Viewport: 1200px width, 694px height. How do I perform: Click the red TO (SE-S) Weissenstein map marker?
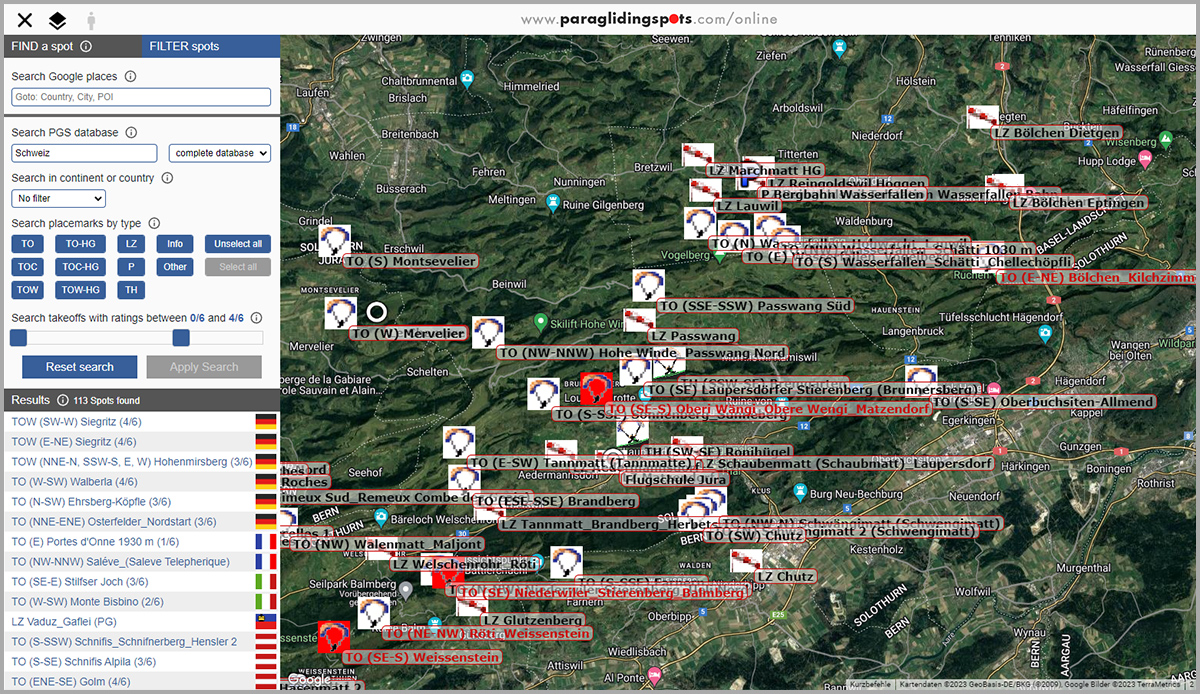click(333, 637)
